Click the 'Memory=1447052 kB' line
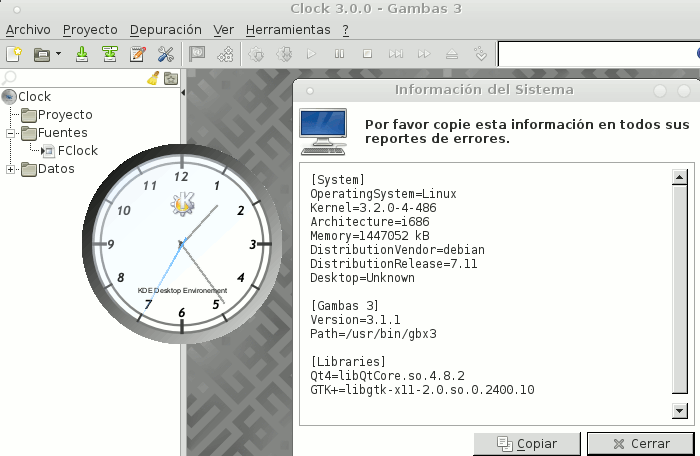 [x=370, y=236]
